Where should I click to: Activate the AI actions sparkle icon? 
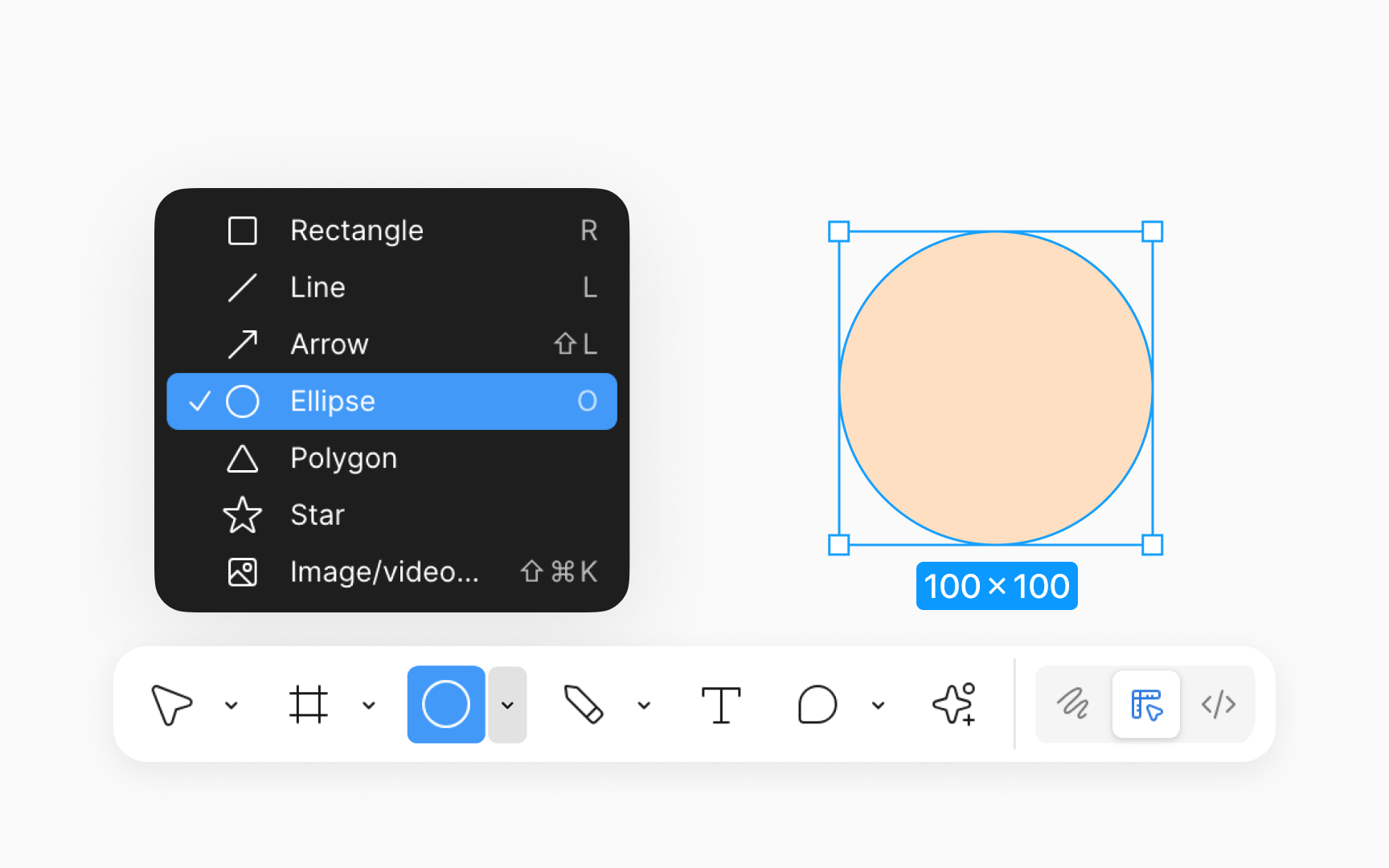tap(953, 705)
